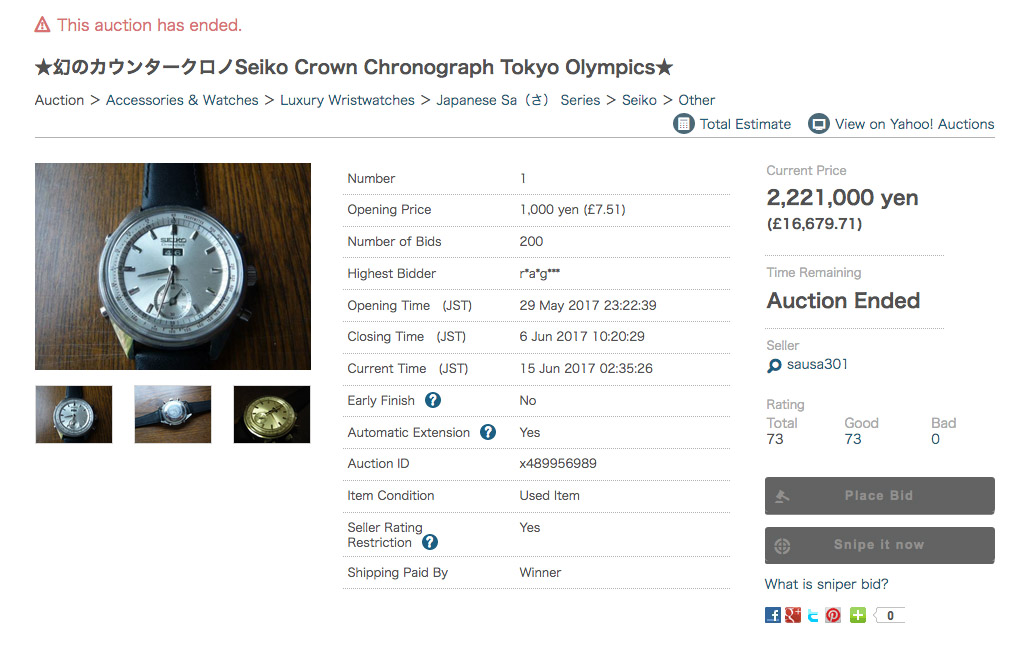Show the watch case back thumbnail

(x=173, y=414)
